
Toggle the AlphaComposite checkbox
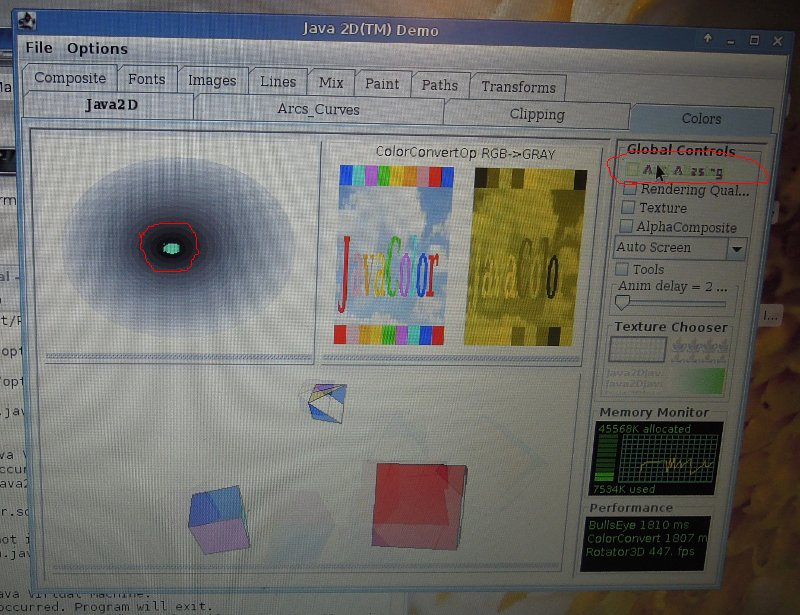tap(628, 227)
